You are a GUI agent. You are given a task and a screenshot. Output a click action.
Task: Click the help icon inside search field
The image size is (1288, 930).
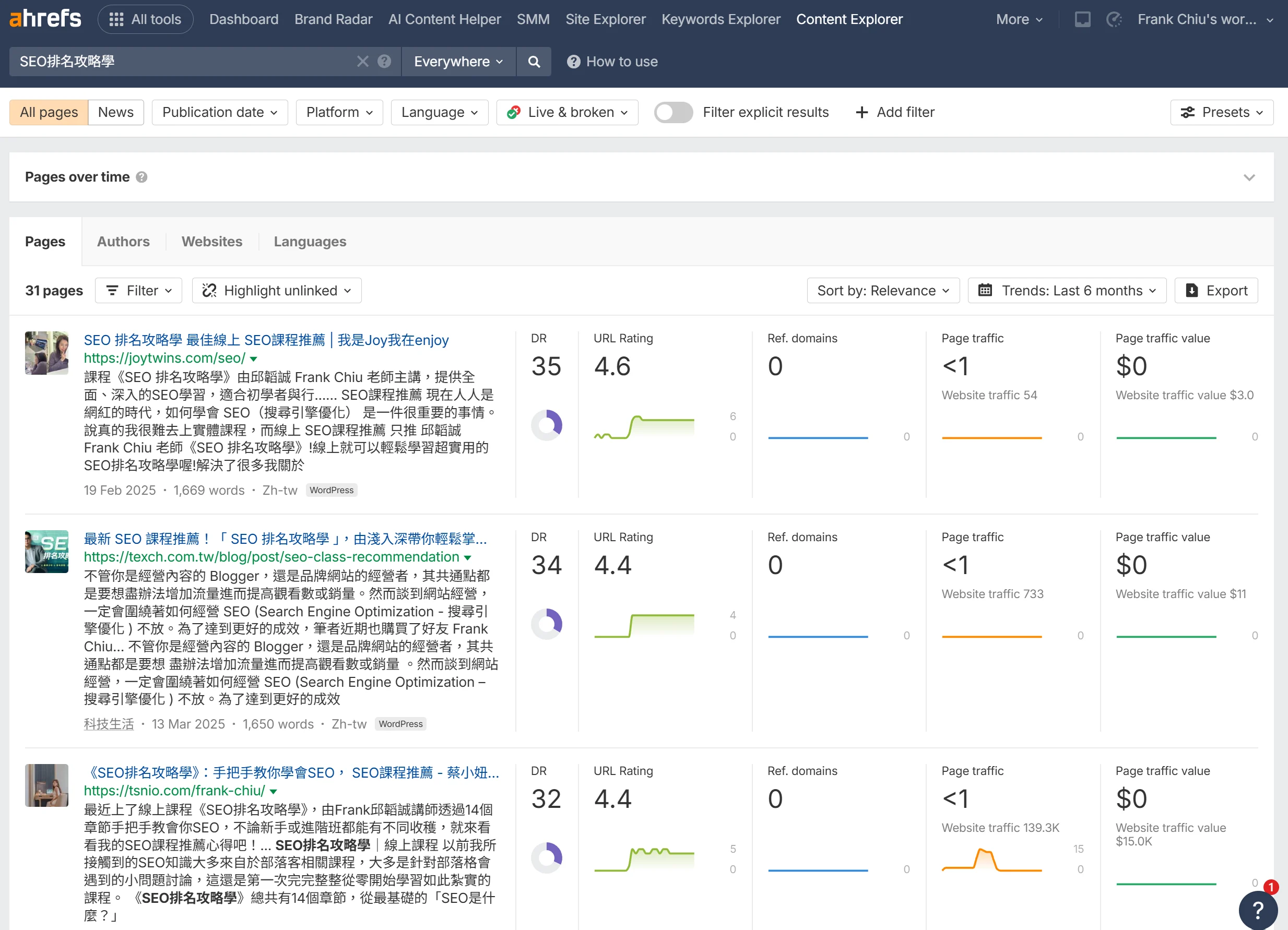(384, 61)
